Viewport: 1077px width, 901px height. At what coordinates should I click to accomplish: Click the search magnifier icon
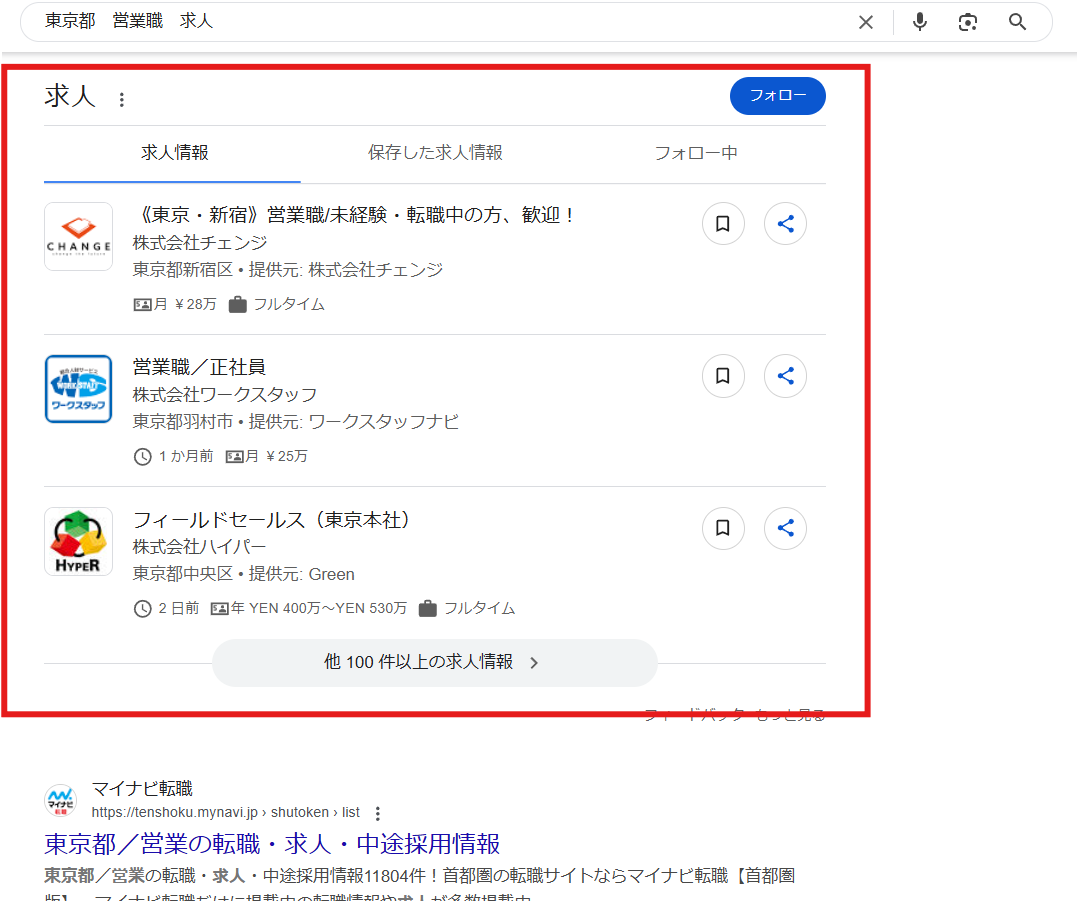coord(1017,21)
